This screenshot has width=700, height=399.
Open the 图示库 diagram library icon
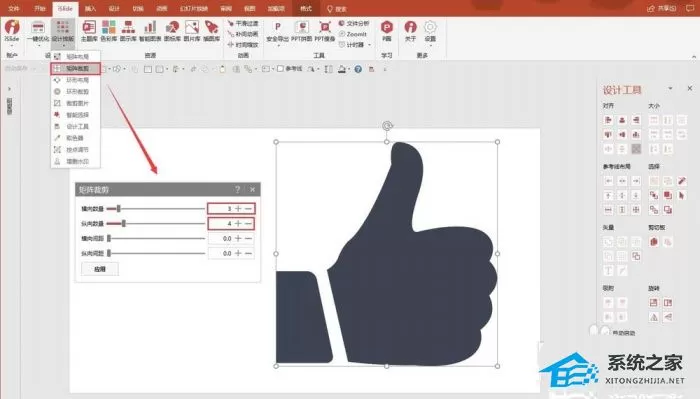click(x=128, y=31)
